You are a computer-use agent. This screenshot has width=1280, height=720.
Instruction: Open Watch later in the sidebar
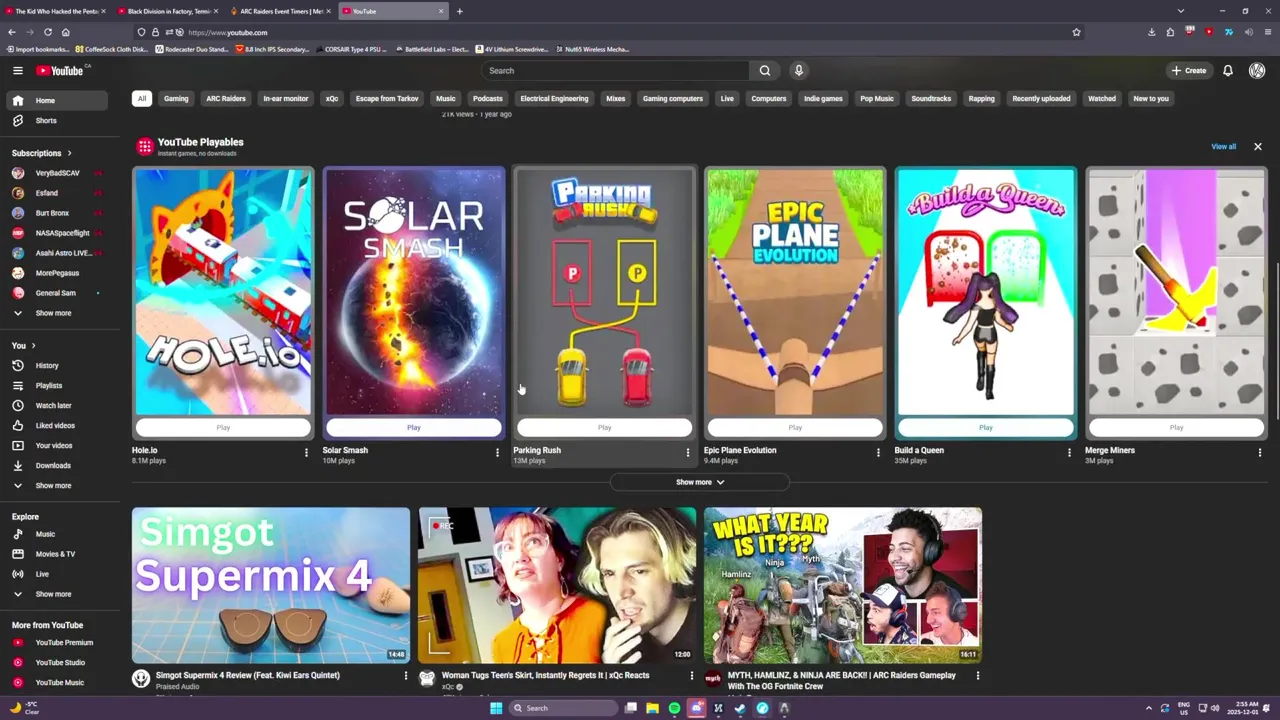pyautogui.click(x=56, y=405)
